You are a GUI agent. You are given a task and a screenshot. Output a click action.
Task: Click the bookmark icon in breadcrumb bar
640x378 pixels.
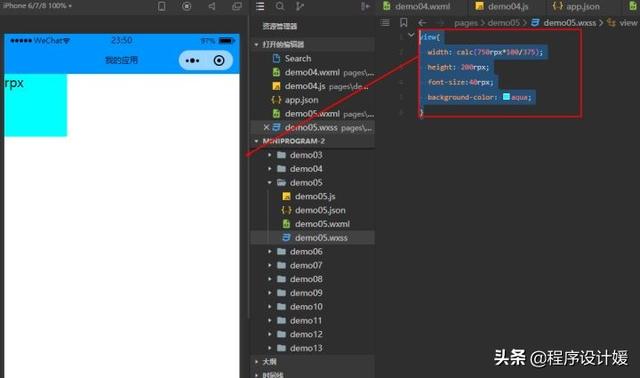click(403, 22)
